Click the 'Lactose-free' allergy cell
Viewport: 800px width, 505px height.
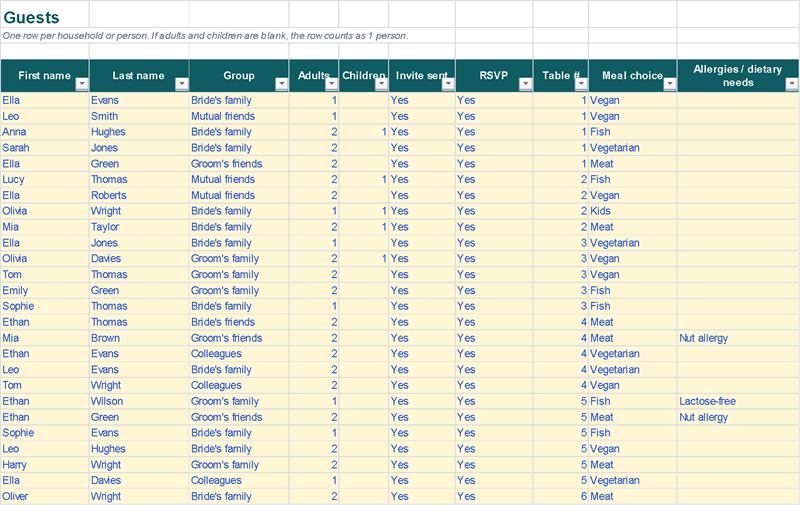[x=738, y=401]
